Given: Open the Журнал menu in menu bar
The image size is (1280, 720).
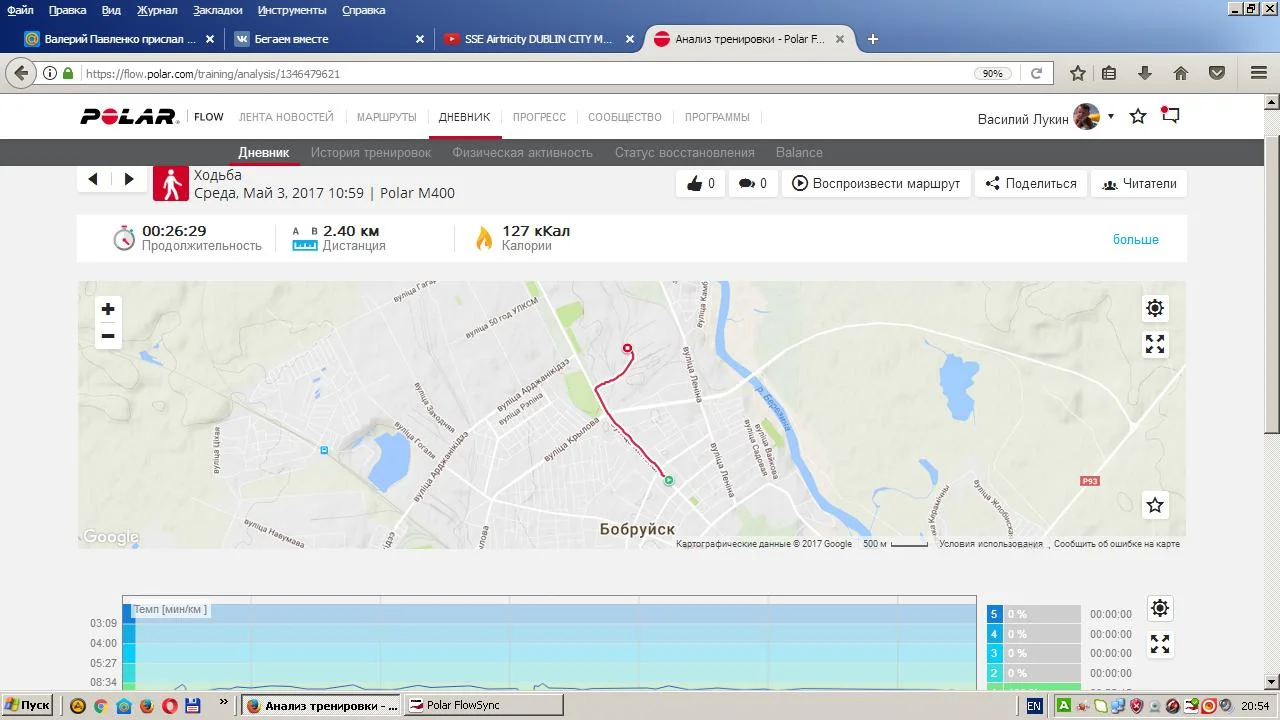Looking at the screenshot, I should 157,10.
